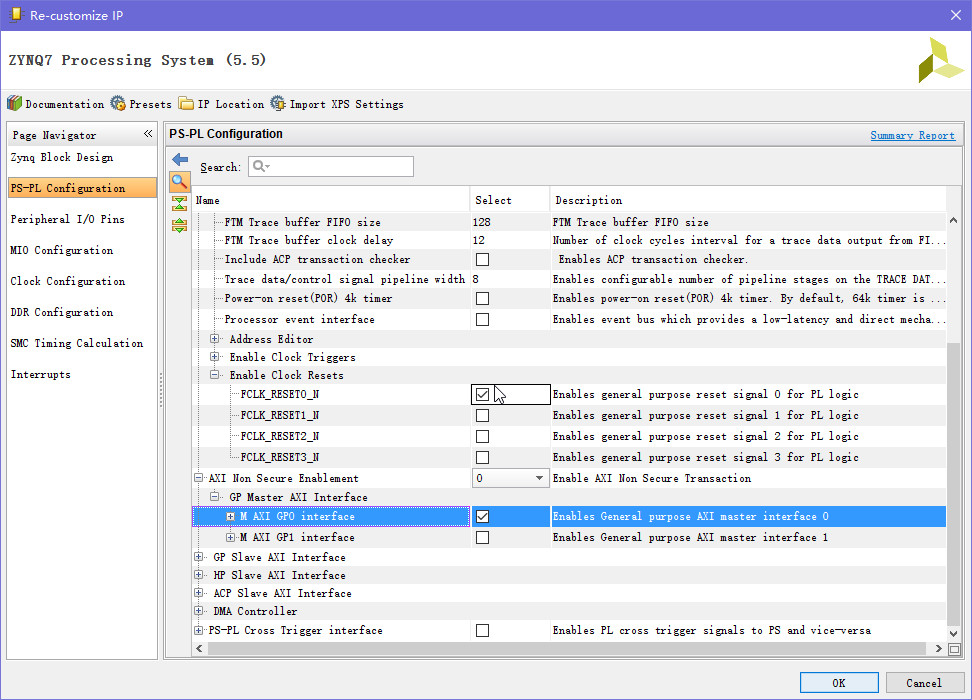Enable Processor event interface checkbox
972x700 pixels.
tap(482, 319)
